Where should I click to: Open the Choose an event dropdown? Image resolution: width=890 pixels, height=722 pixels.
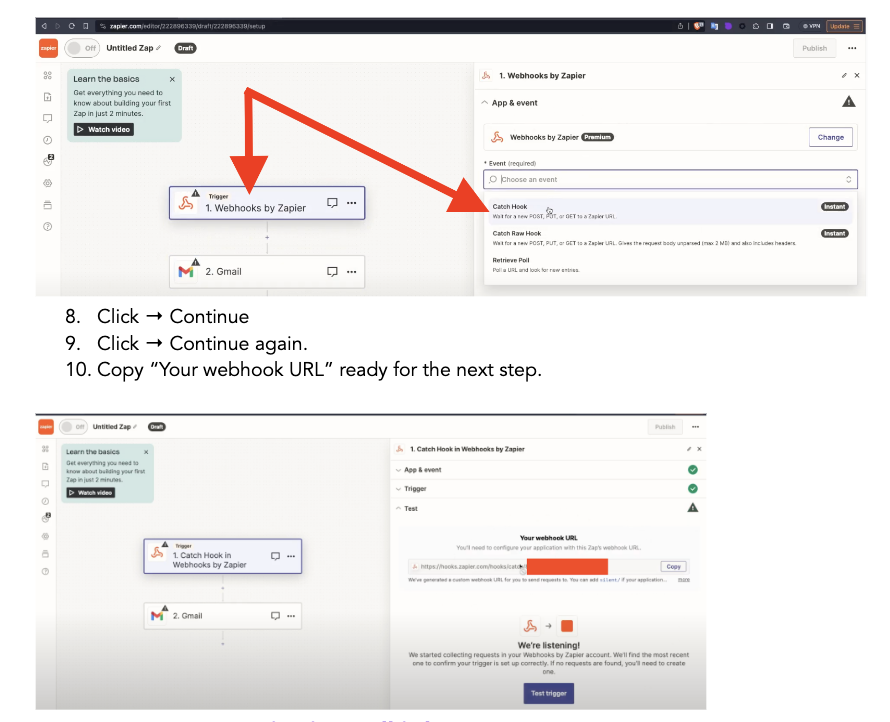pos(670,180)
